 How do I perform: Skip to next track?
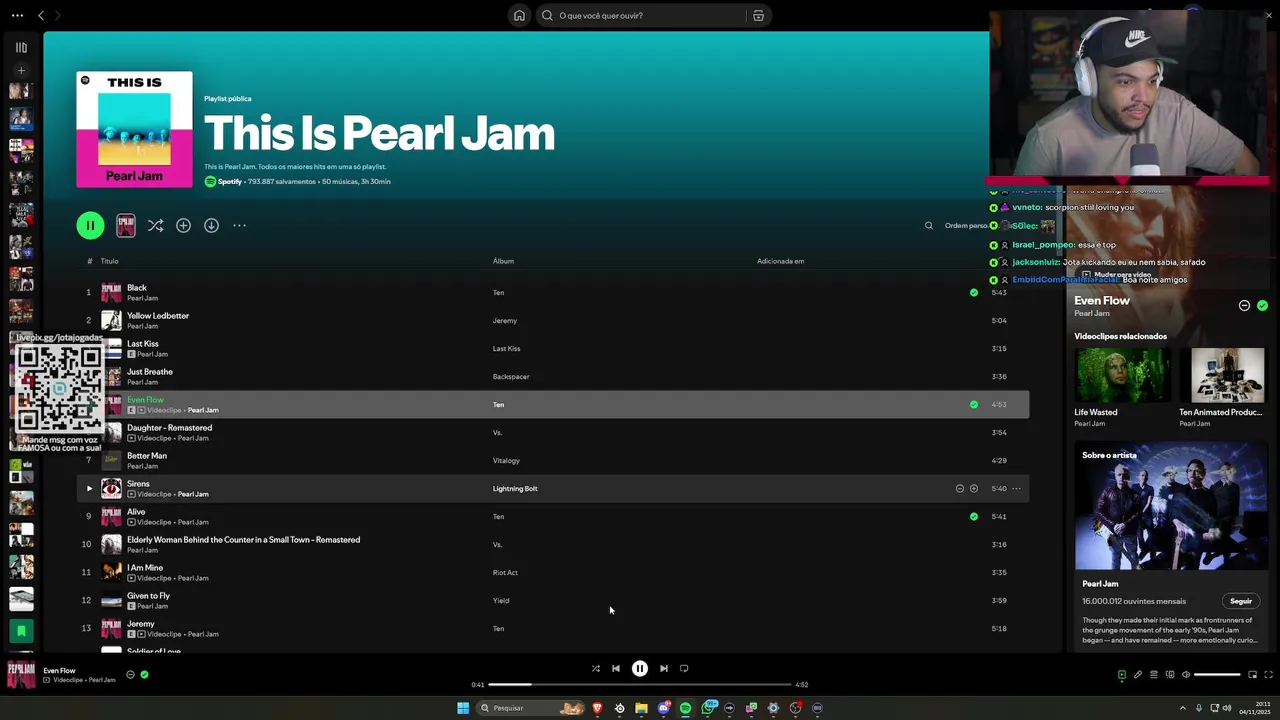pos(664,669)
